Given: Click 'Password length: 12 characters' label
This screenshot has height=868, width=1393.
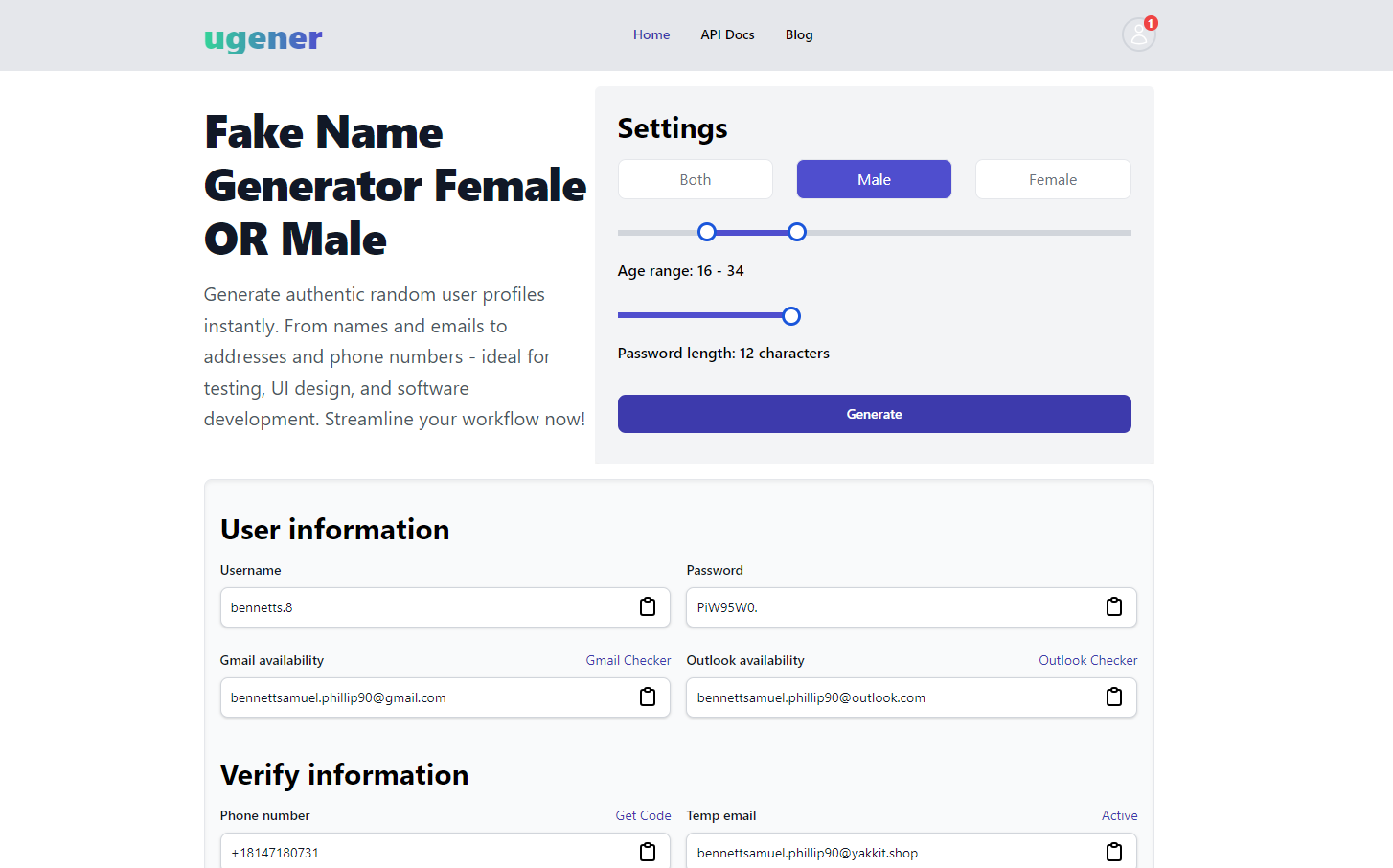Looking at the screenshot, I should (723, 354).
